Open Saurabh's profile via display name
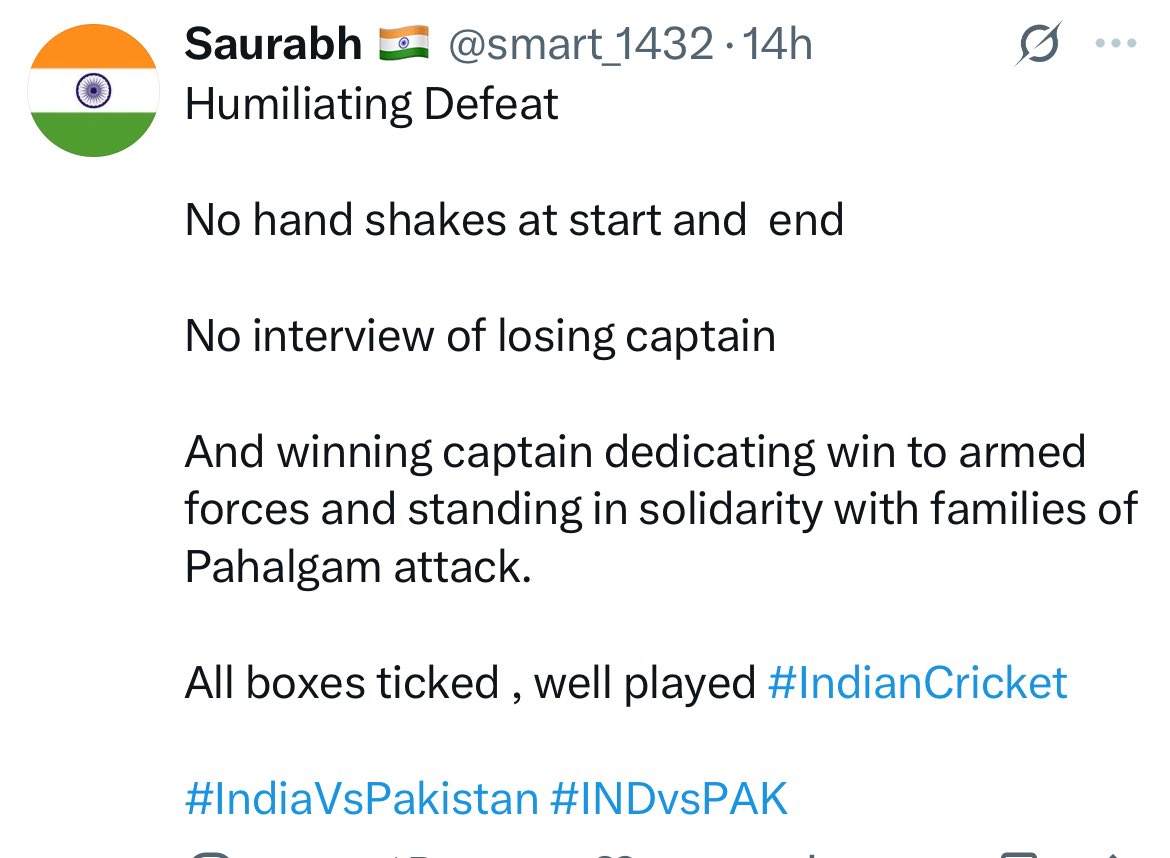The height and width of the screenshot is (858, 1170). (273, 43)
